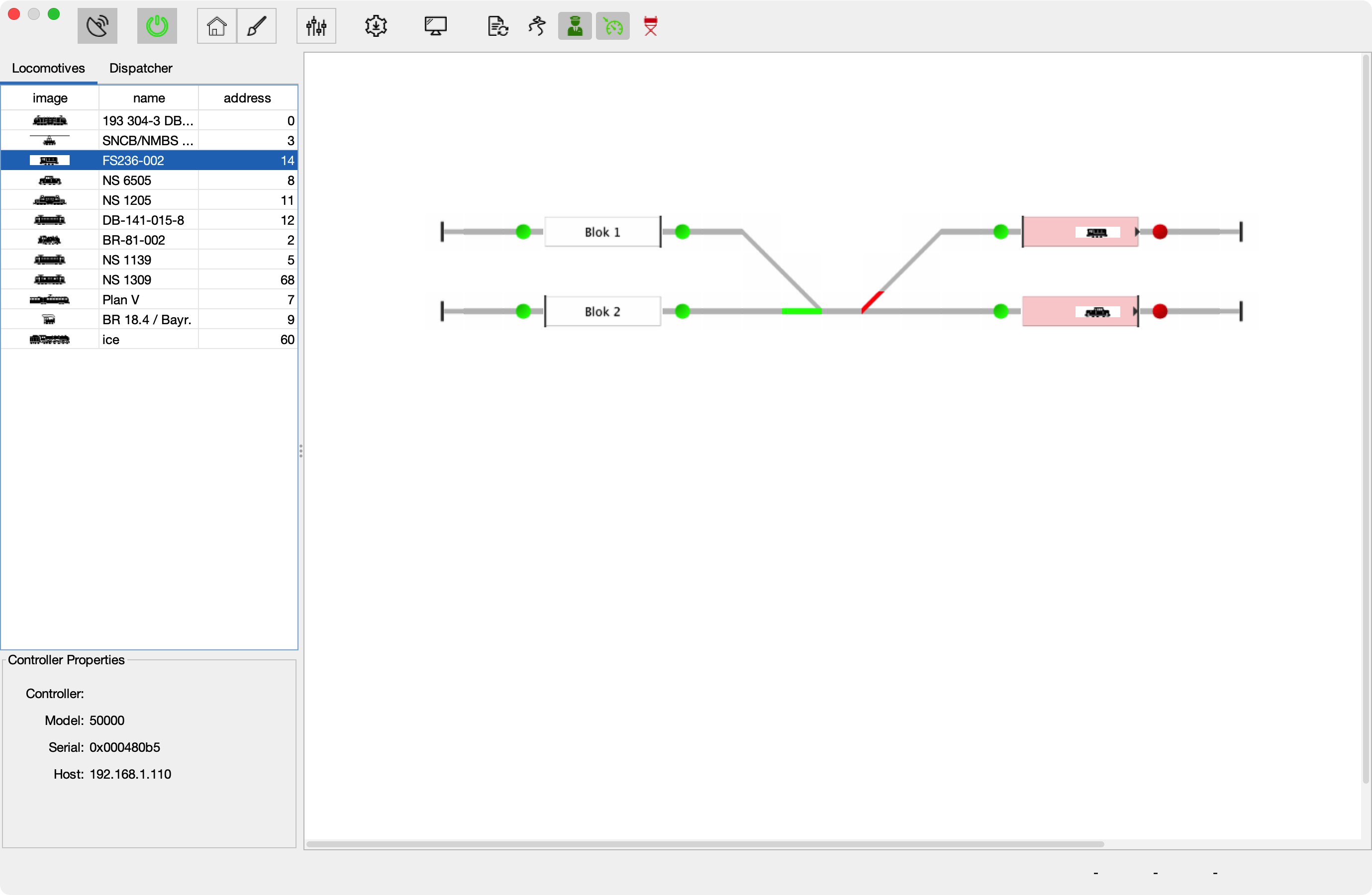Click the Blok 1 block tile
This screenshot has height=895, width=1372.
pos(602,232)
